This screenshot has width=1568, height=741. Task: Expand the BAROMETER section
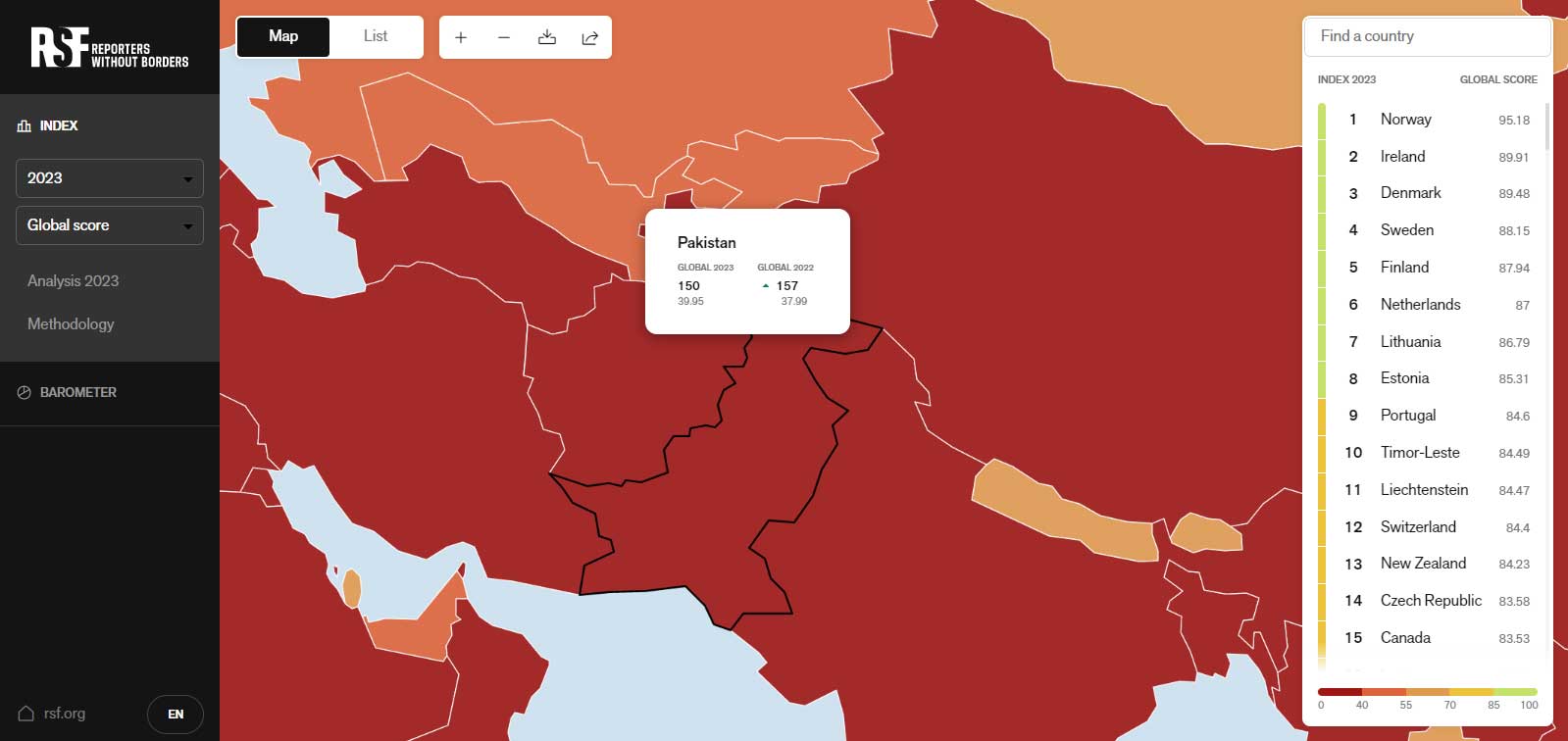click(x=78, y=392)
